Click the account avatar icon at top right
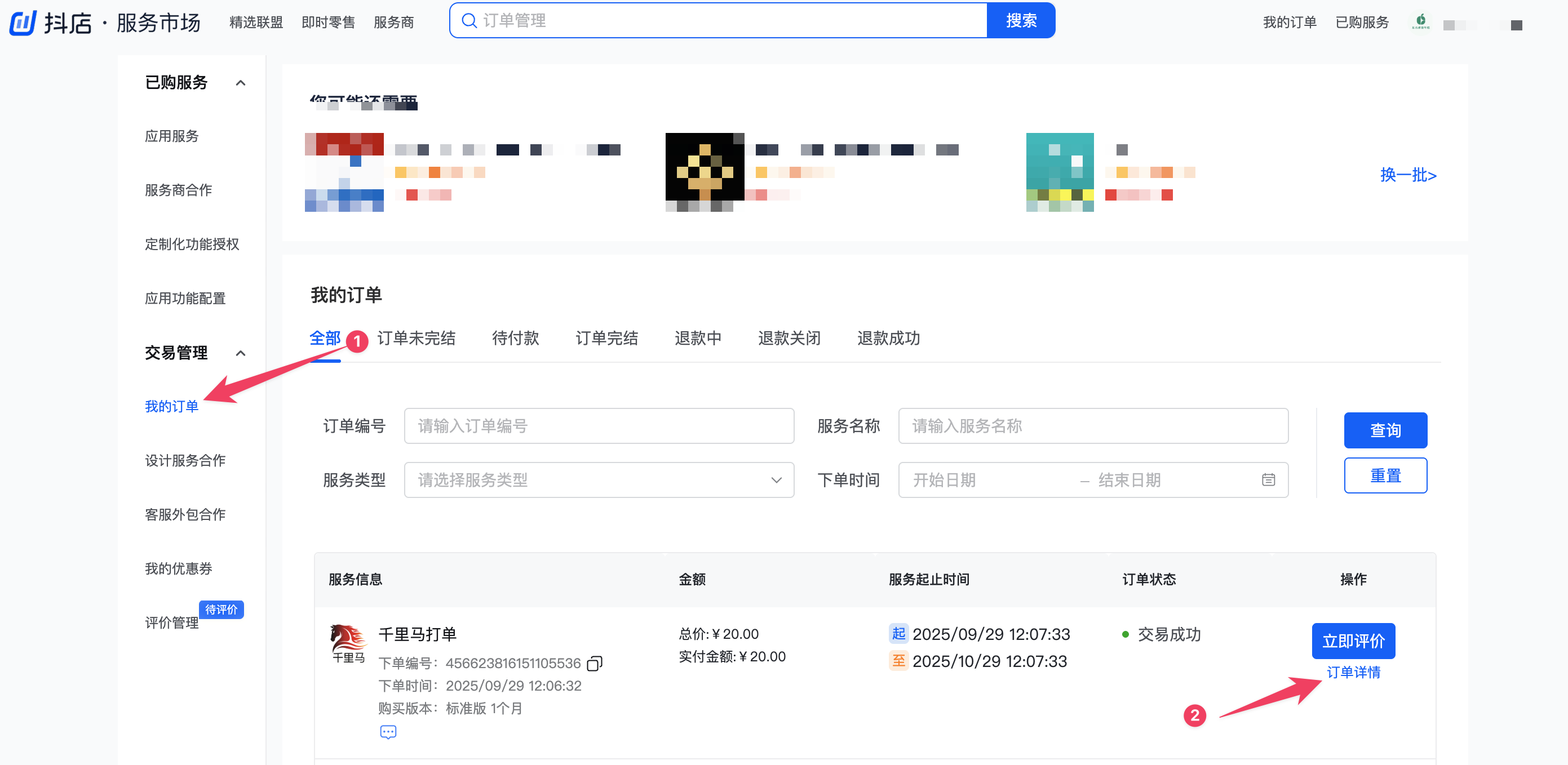The width and height of the screenshot is (1568, 765). coord(1420,21)
